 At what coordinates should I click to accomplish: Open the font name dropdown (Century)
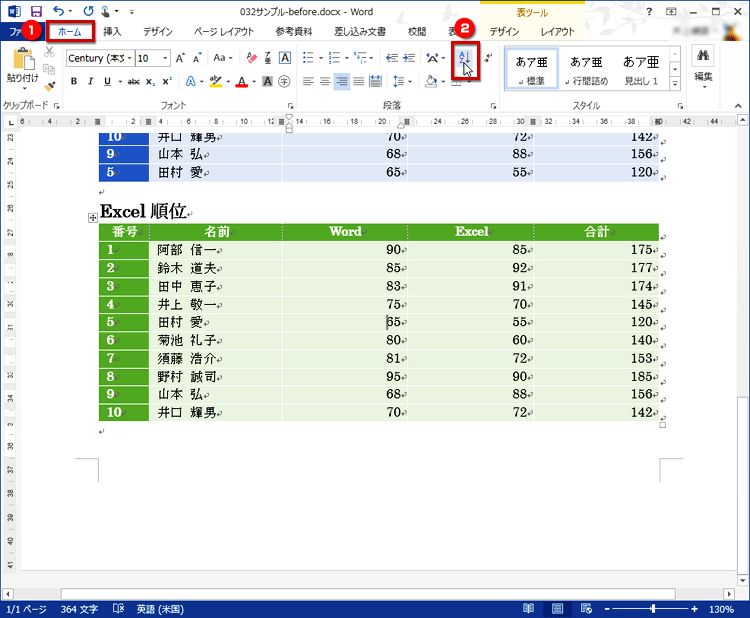point(129,58)
